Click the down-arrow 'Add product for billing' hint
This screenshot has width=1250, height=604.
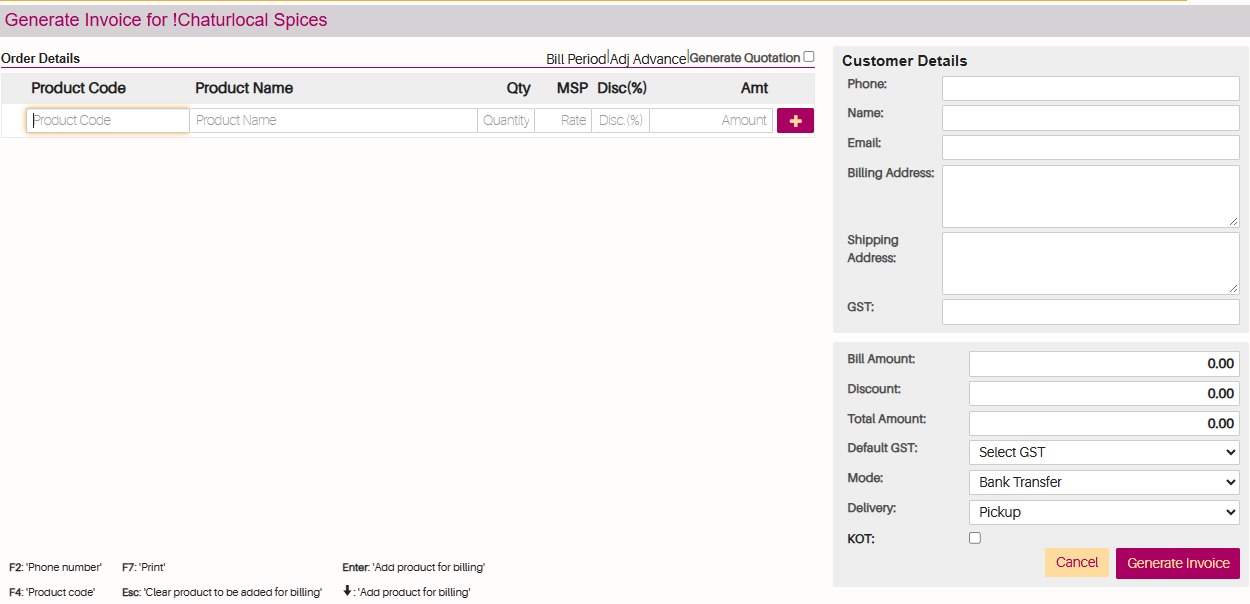click(406, 592)
